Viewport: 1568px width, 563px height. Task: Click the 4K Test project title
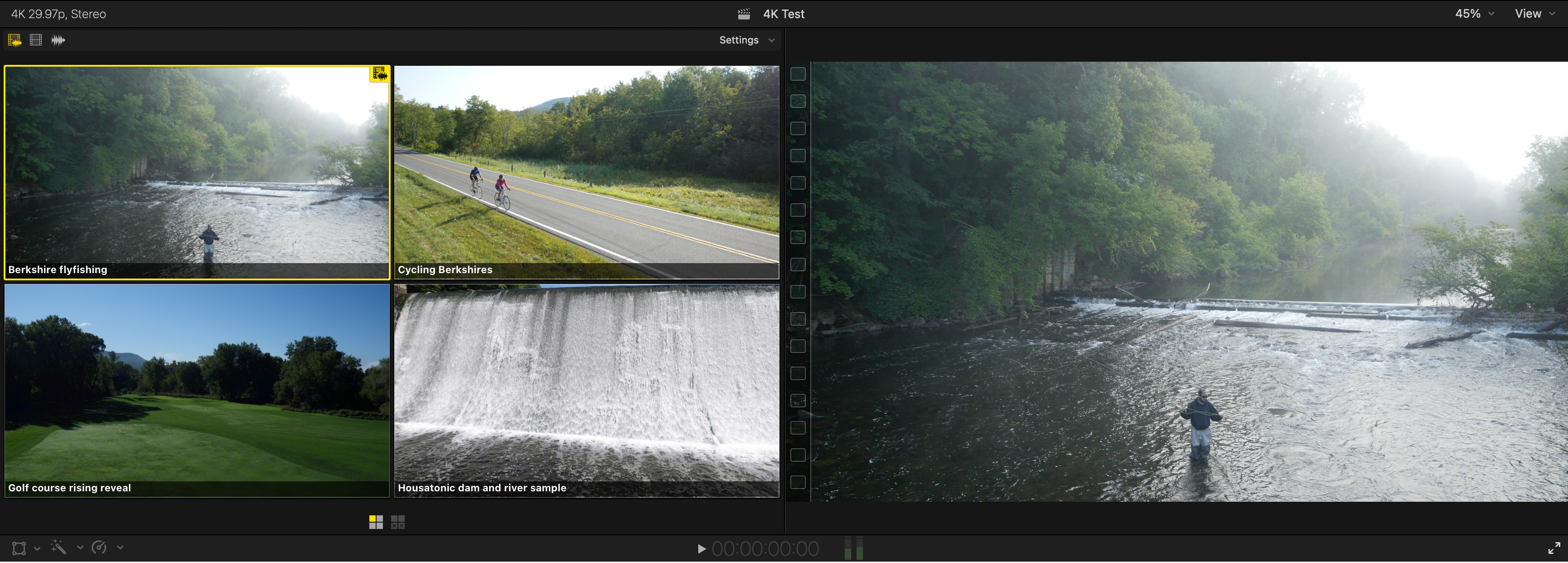[x=784, y=14]
